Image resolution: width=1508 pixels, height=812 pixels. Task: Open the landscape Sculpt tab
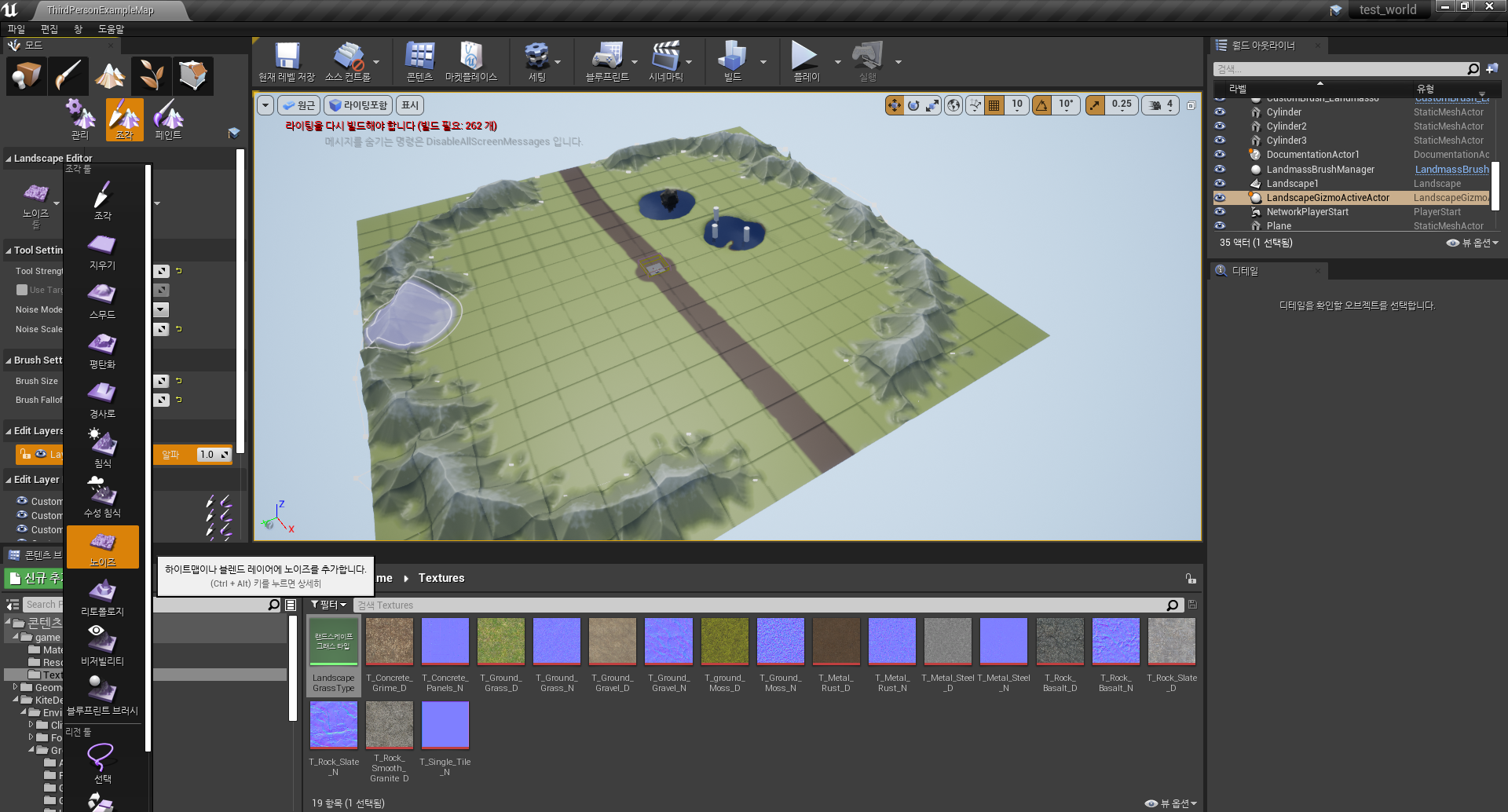tap(125, 119)
